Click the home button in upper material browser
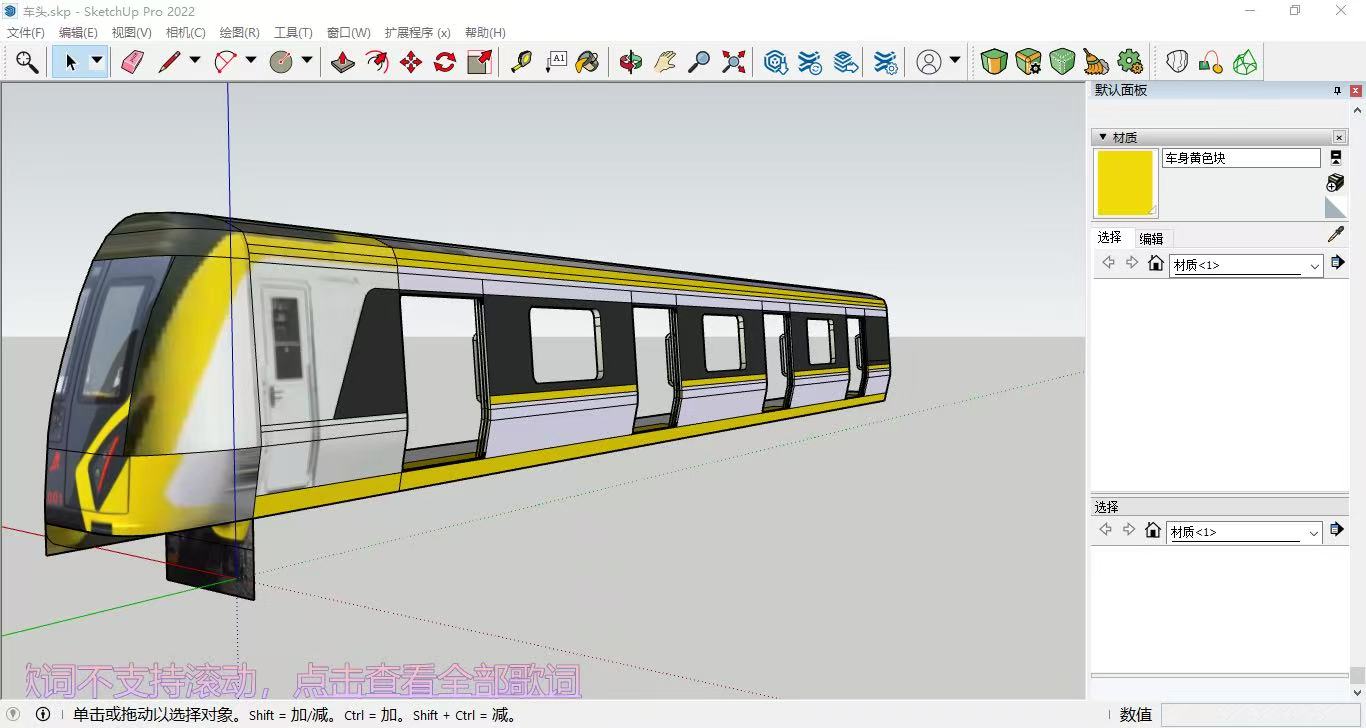This screenshot has height=728, width=1366. point(1155,263)
